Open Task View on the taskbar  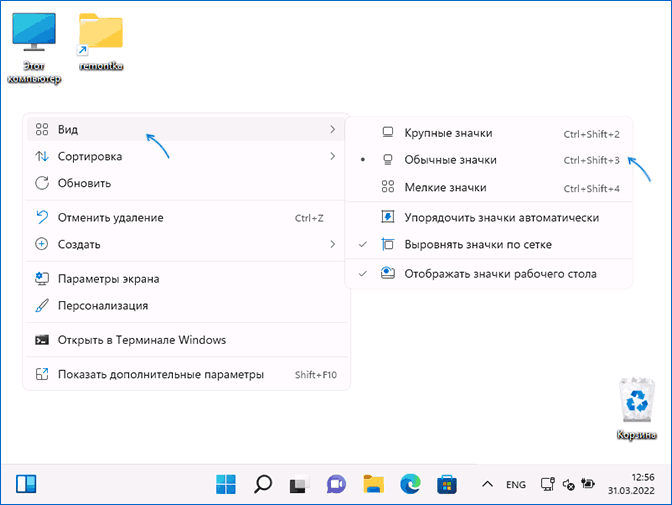tap(300, 484)
